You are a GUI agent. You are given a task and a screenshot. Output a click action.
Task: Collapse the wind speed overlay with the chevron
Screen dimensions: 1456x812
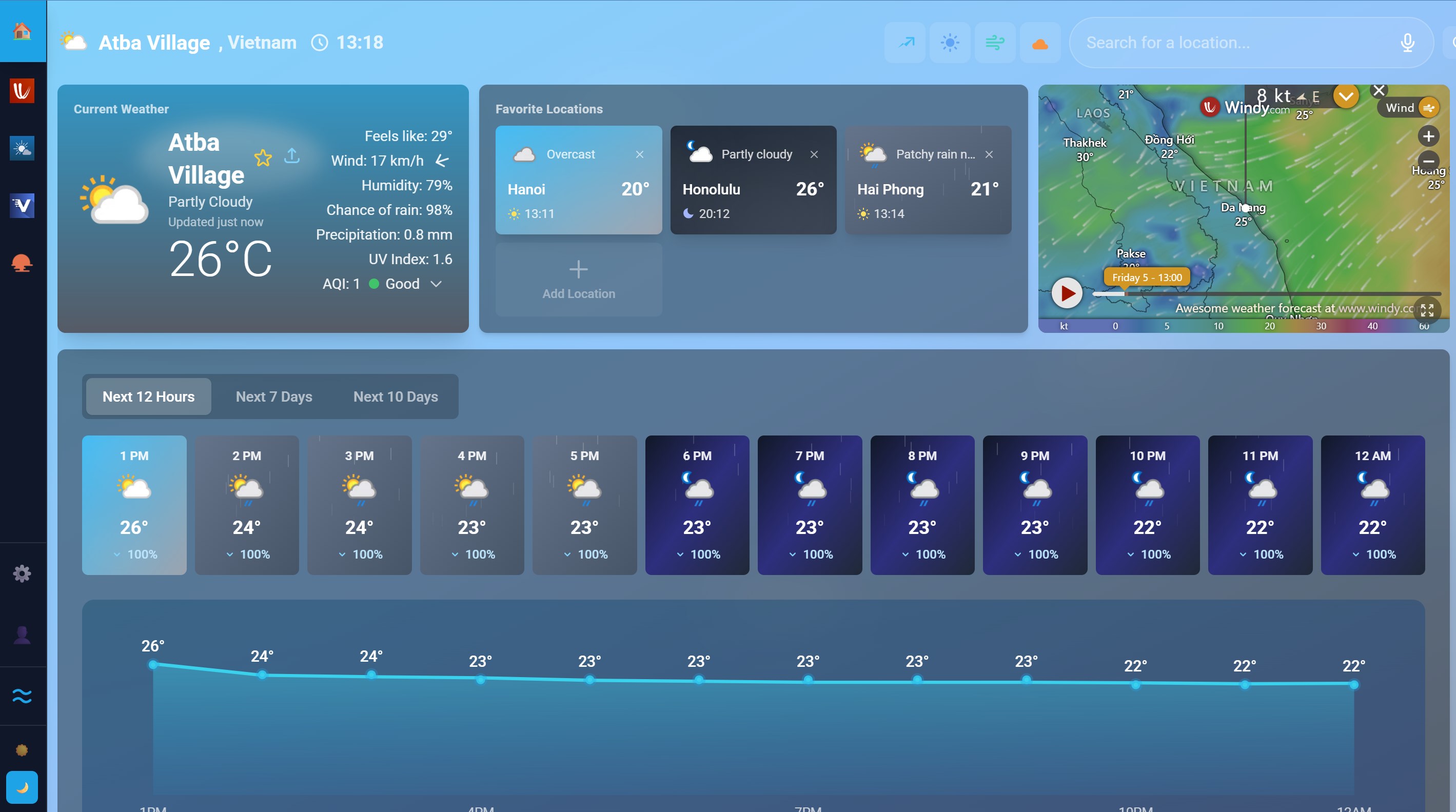click(1346, 96)
